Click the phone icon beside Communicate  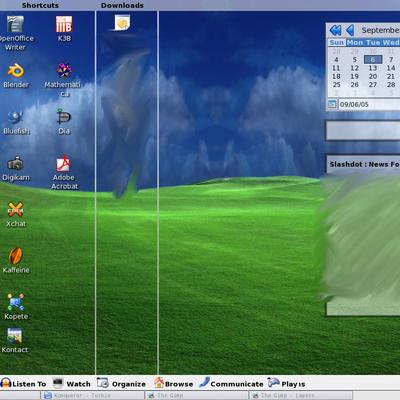[204, 382]
